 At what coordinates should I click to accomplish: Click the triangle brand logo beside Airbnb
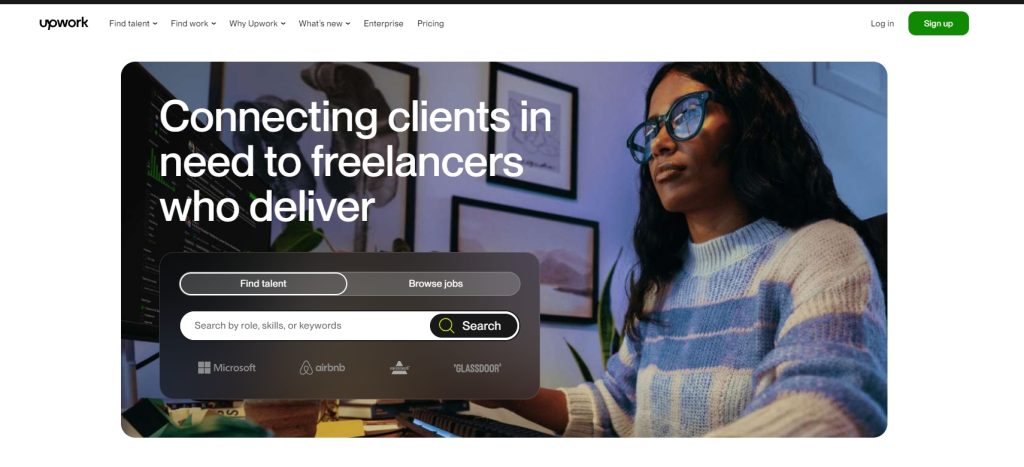tap(399, 368)
